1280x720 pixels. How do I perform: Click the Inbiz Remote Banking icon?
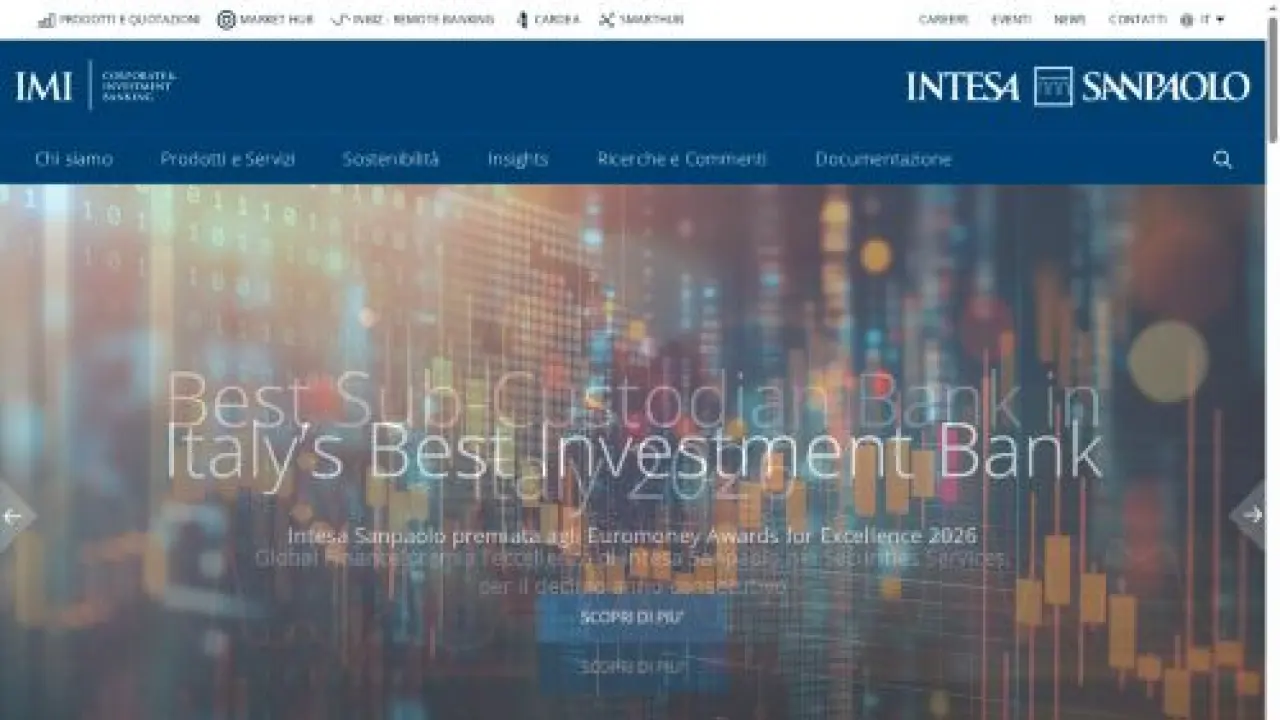(x=341, y=19)
